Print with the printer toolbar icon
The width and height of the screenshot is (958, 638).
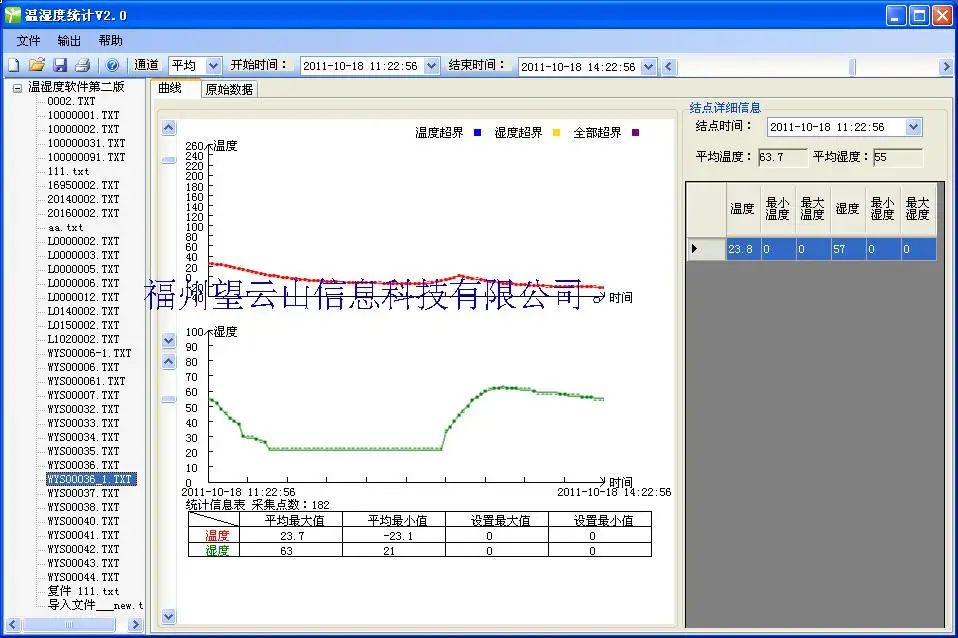(82, 65)
